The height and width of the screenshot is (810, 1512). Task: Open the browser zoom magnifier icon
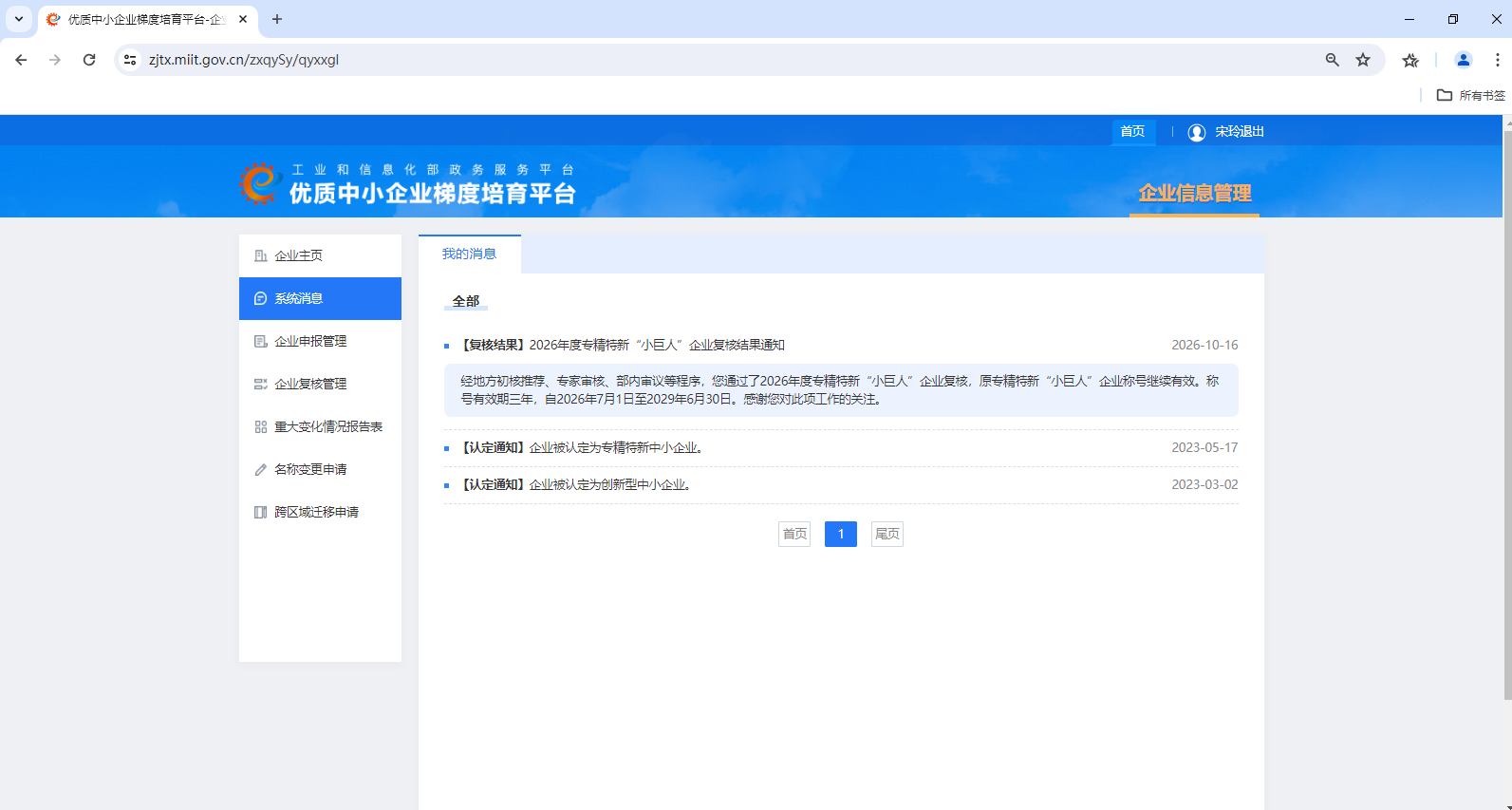1333,60
